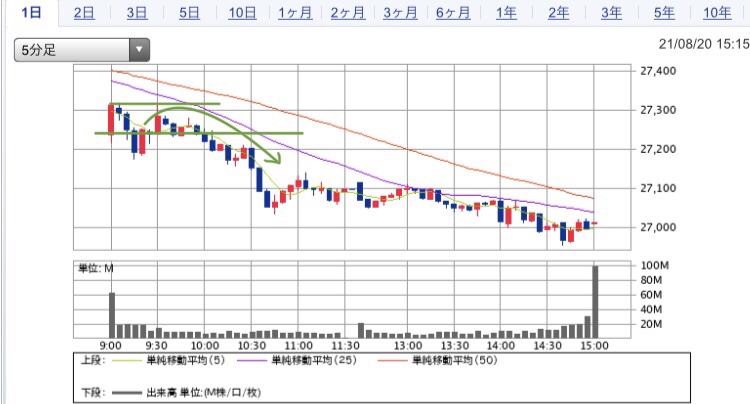Click the 15:00 time axis label
This screenshot has width=750, height=404.
pos(594,346)
